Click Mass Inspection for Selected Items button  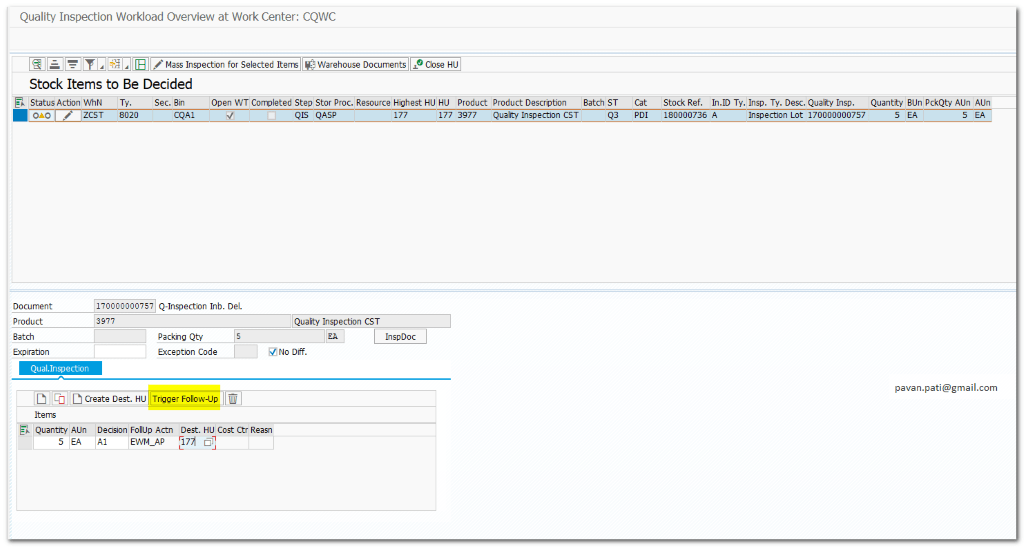coord(225,64)
